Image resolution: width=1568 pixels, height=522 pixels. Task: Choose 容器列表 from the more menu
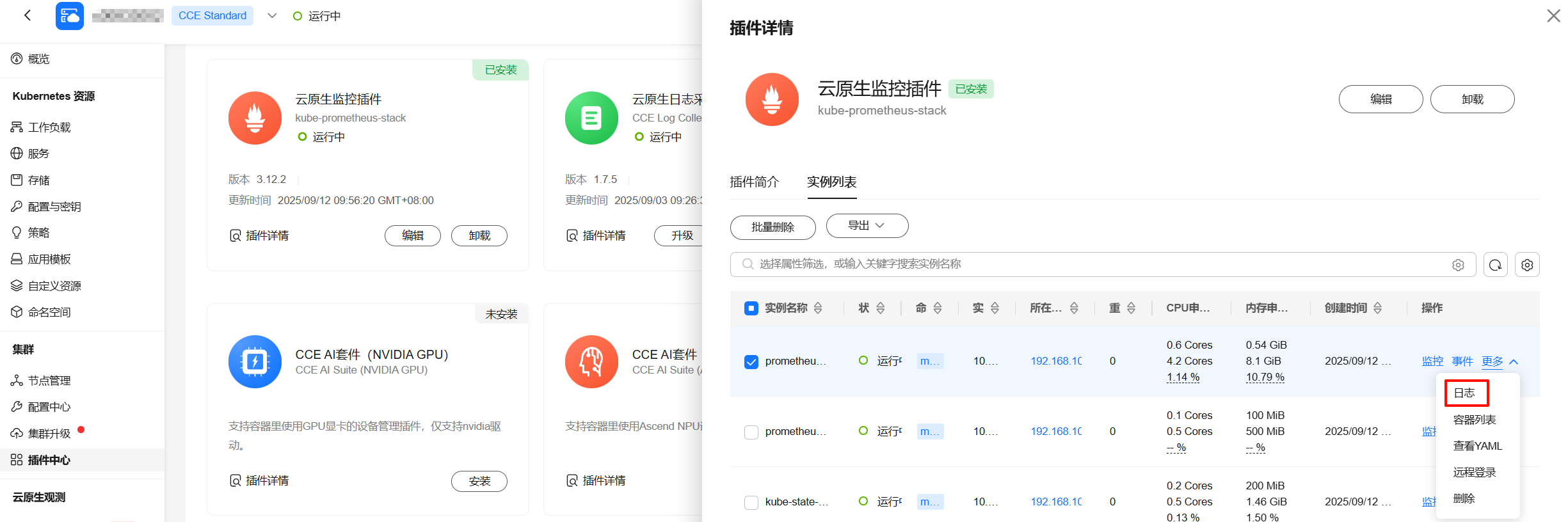tap(1475, 420)
